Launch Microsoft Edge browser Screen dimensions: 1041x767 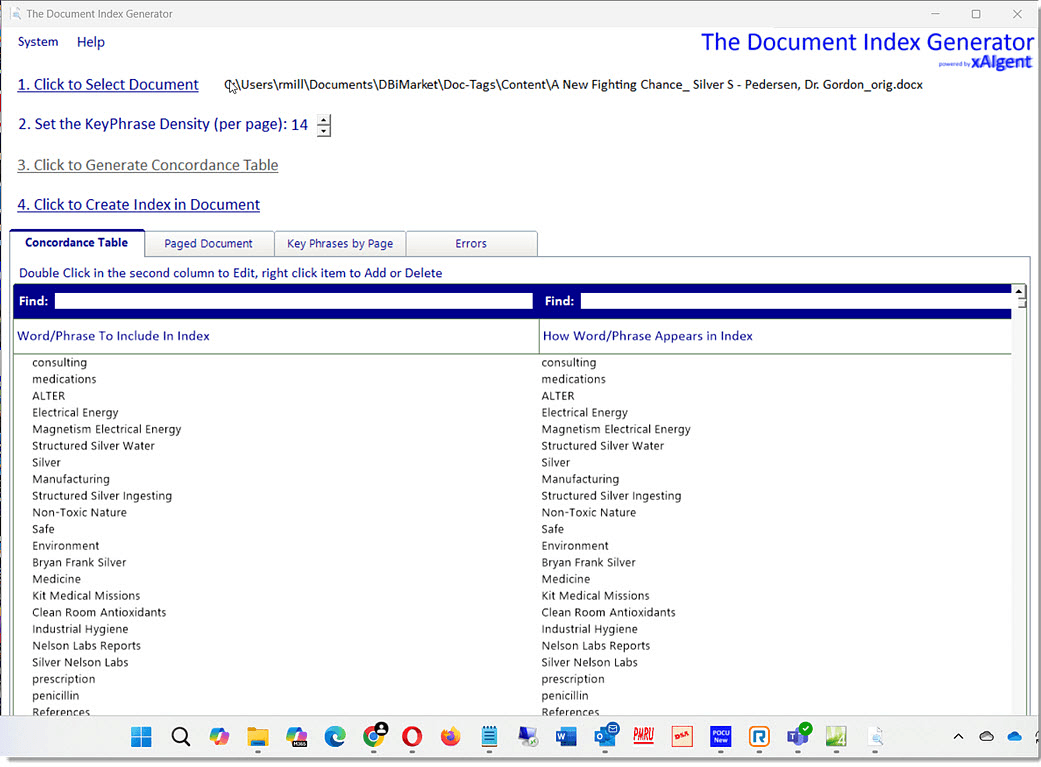[x=335, y=736]
